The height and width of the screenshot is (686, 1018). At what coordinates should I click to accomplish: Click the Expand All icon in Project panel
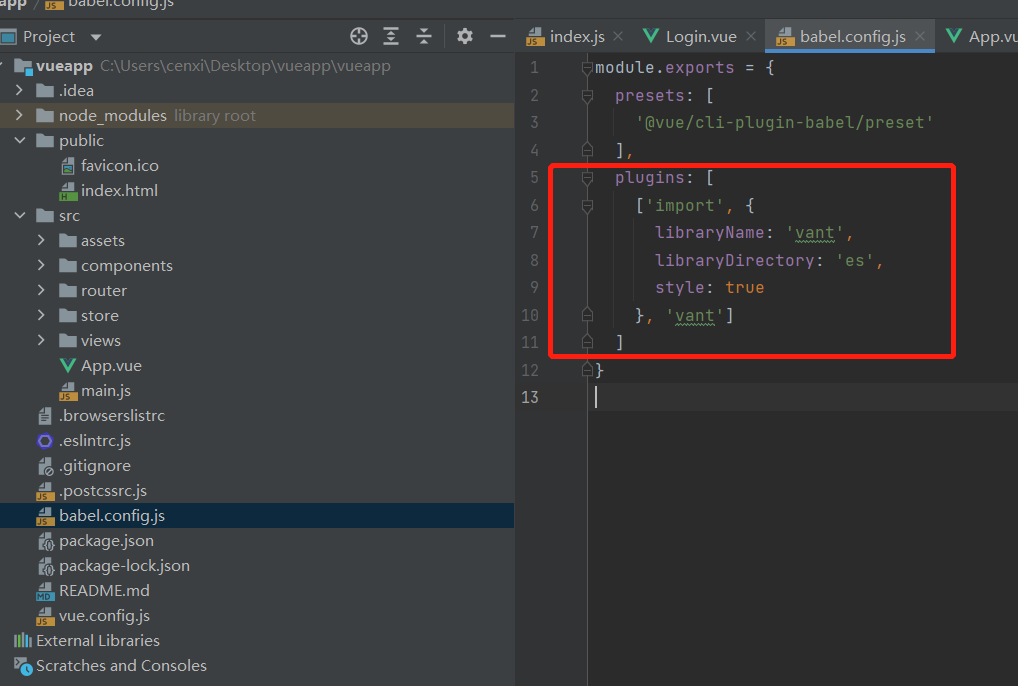[391, 37]
